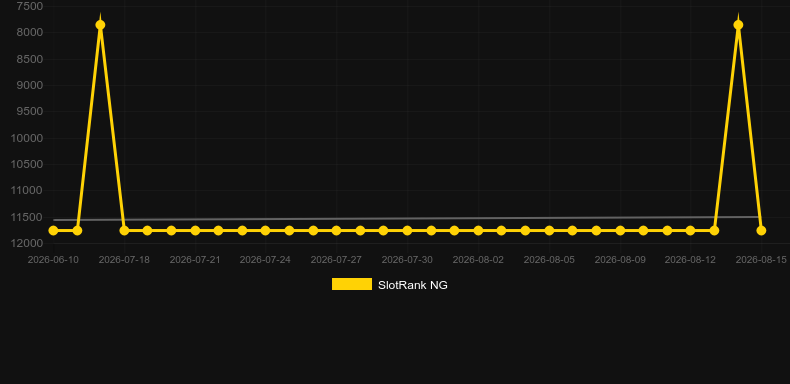The height and width of the screenshot is (384, 790).
Task: Click the 8500 y-axis value
Action: [30, 59]
